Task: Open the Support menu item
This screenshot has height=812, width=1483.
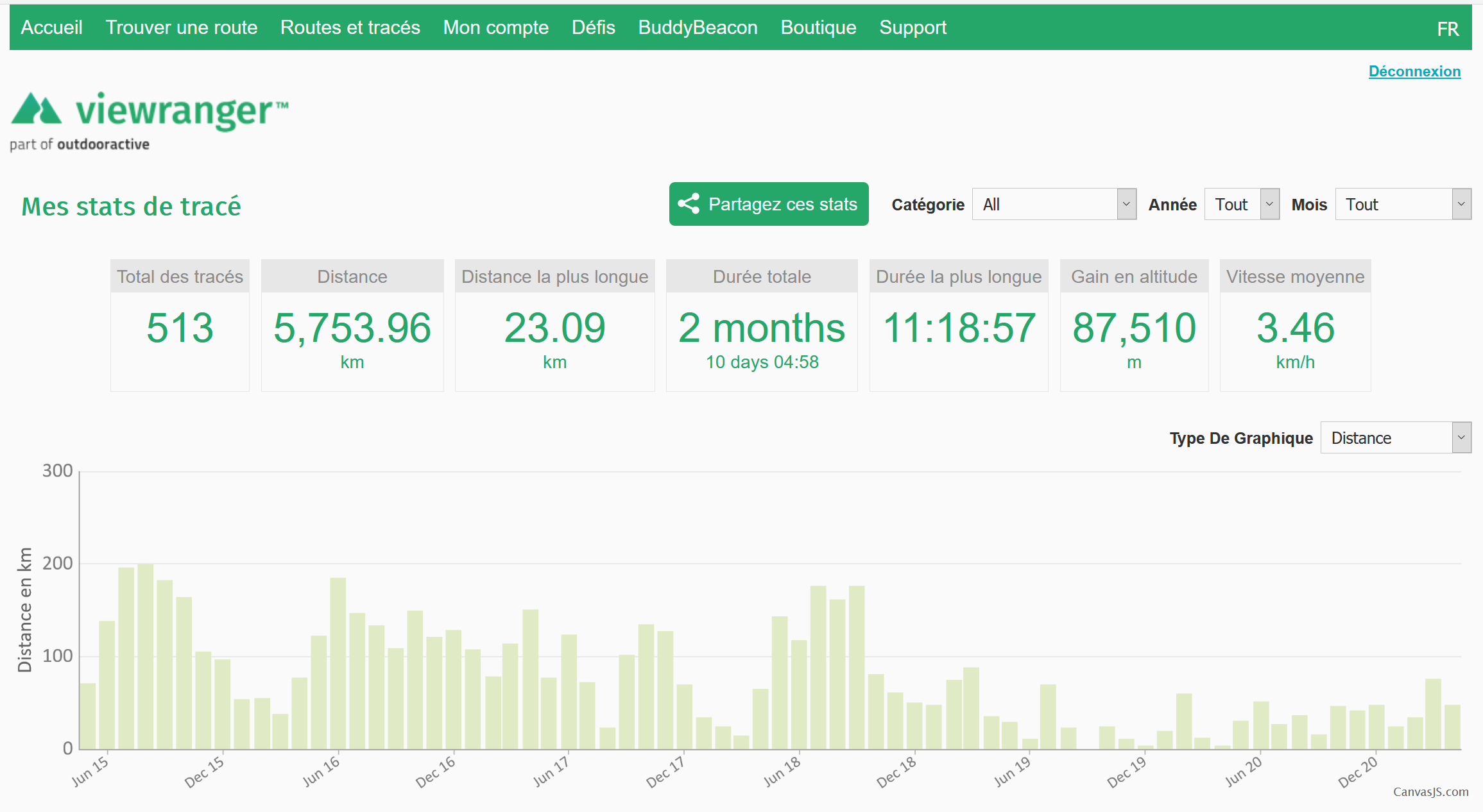Action: (x=913, y=28)
